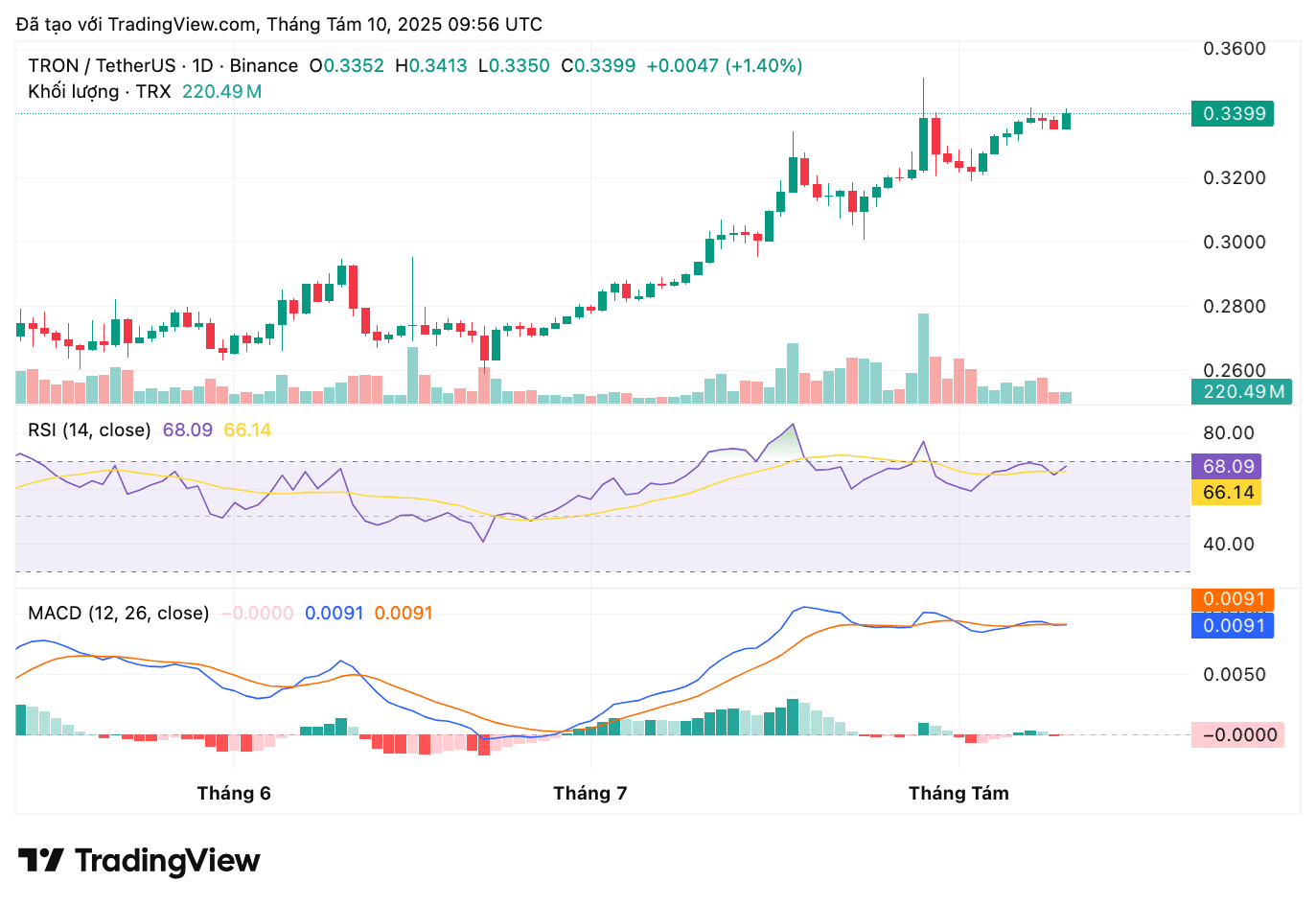The width and height of the screenshot is (1316, 906).
Task: Click the RSI (14, close) indicator label
Action: pyautogui.click(x=89, y=430)
